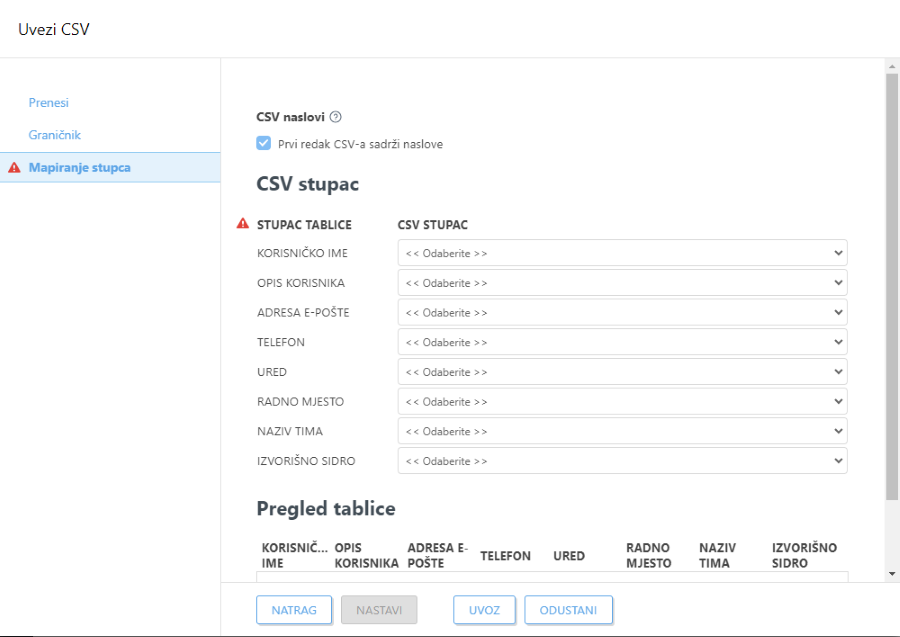Open the OPIS KORISNIKA mapping dropdown
900x637 pixels.
(622, 282)
